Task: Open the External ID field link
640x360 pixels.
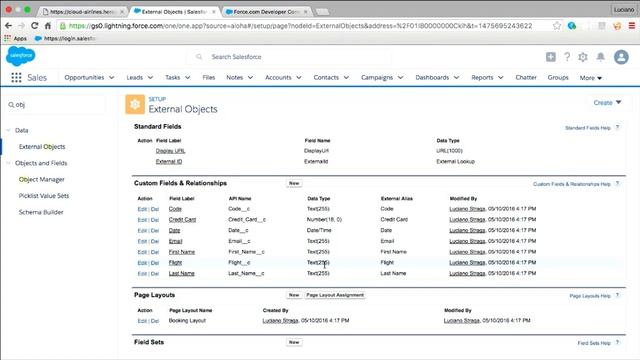Action: pyautogui.click(x=169, y=161)
